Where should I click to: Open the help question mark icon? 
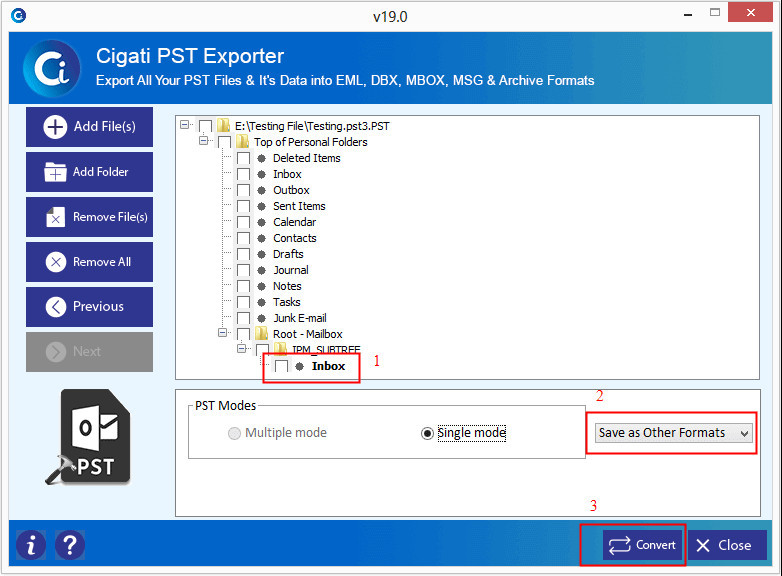coord(70,545)
